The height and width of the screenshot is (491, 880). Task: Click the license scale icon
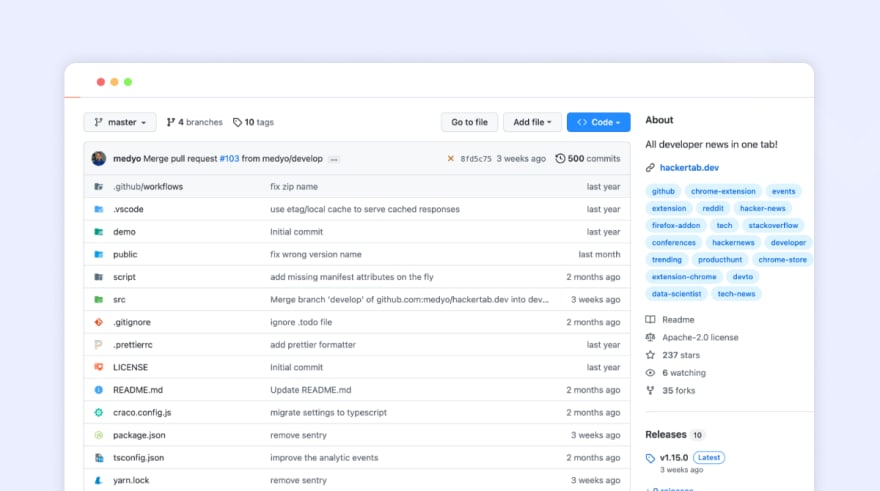click(650, 337)
